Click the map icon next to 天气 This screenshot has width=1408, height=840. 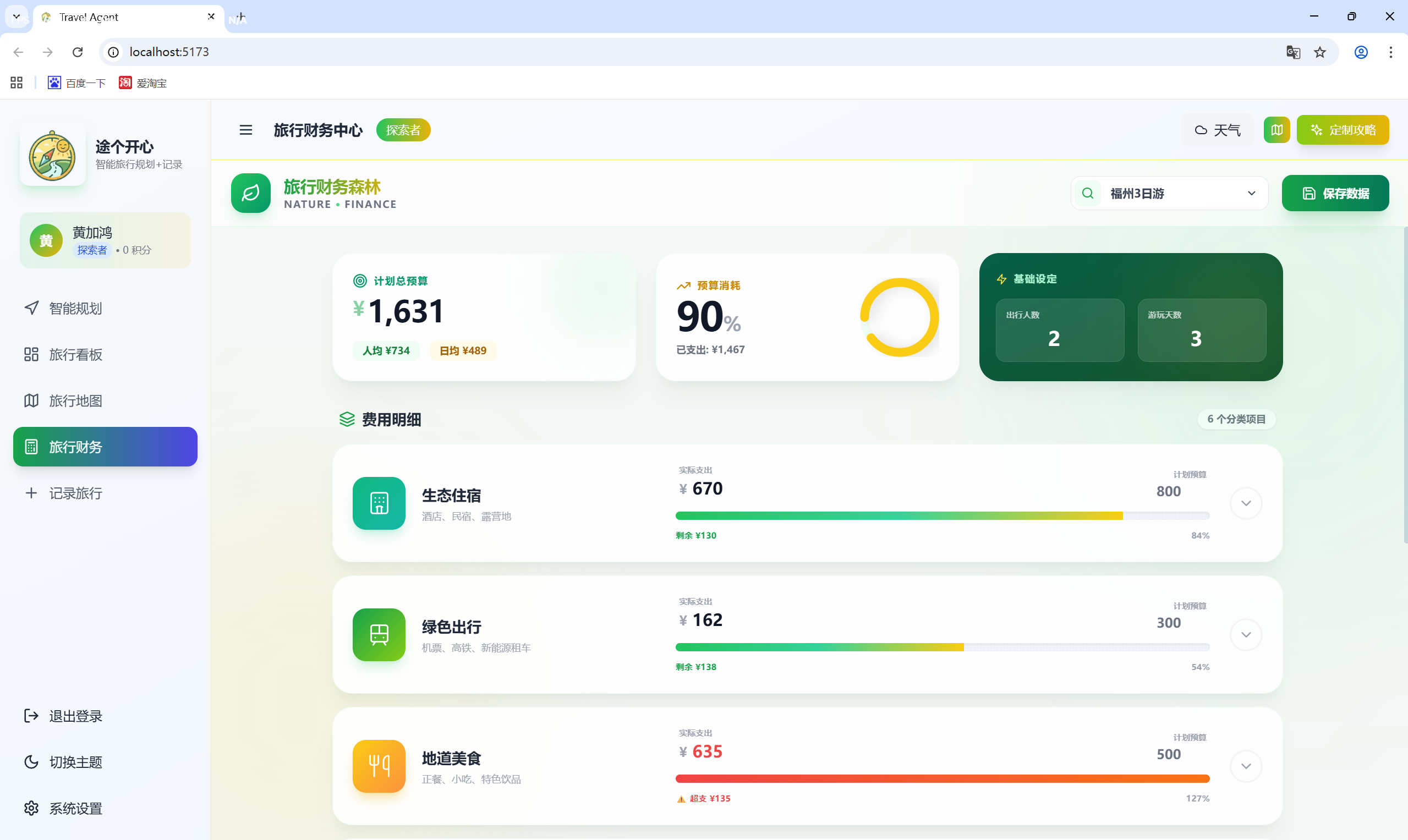pos(1276,130)
